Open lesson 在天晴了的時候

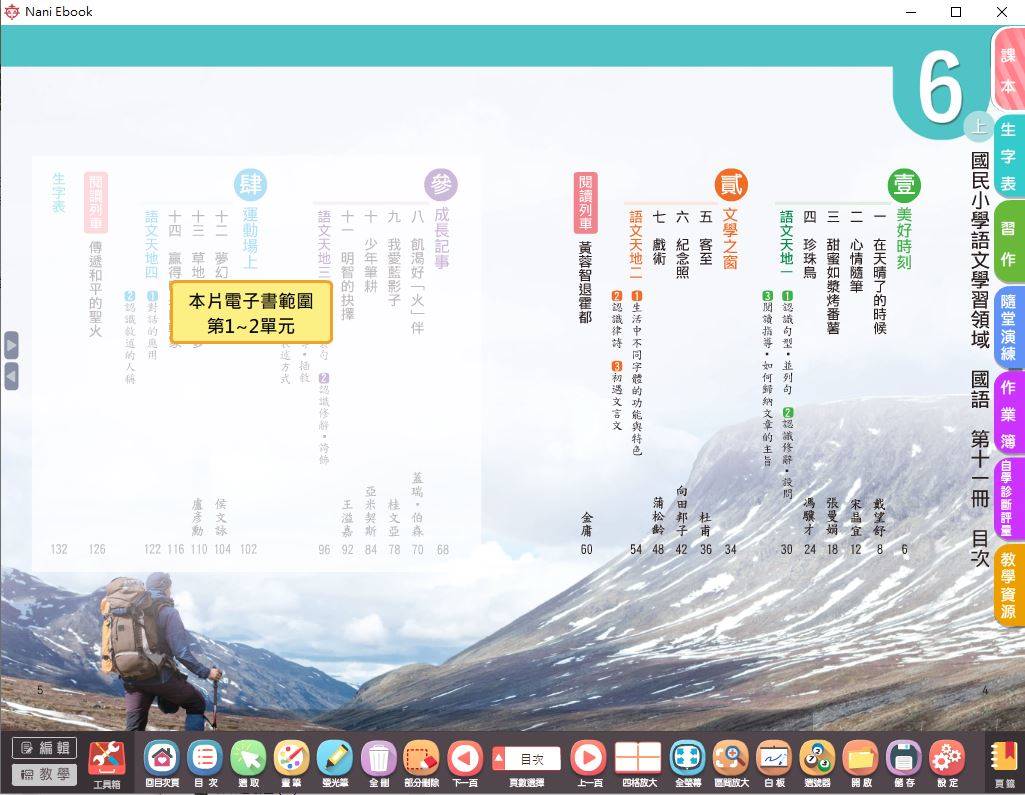pos(880,286)
